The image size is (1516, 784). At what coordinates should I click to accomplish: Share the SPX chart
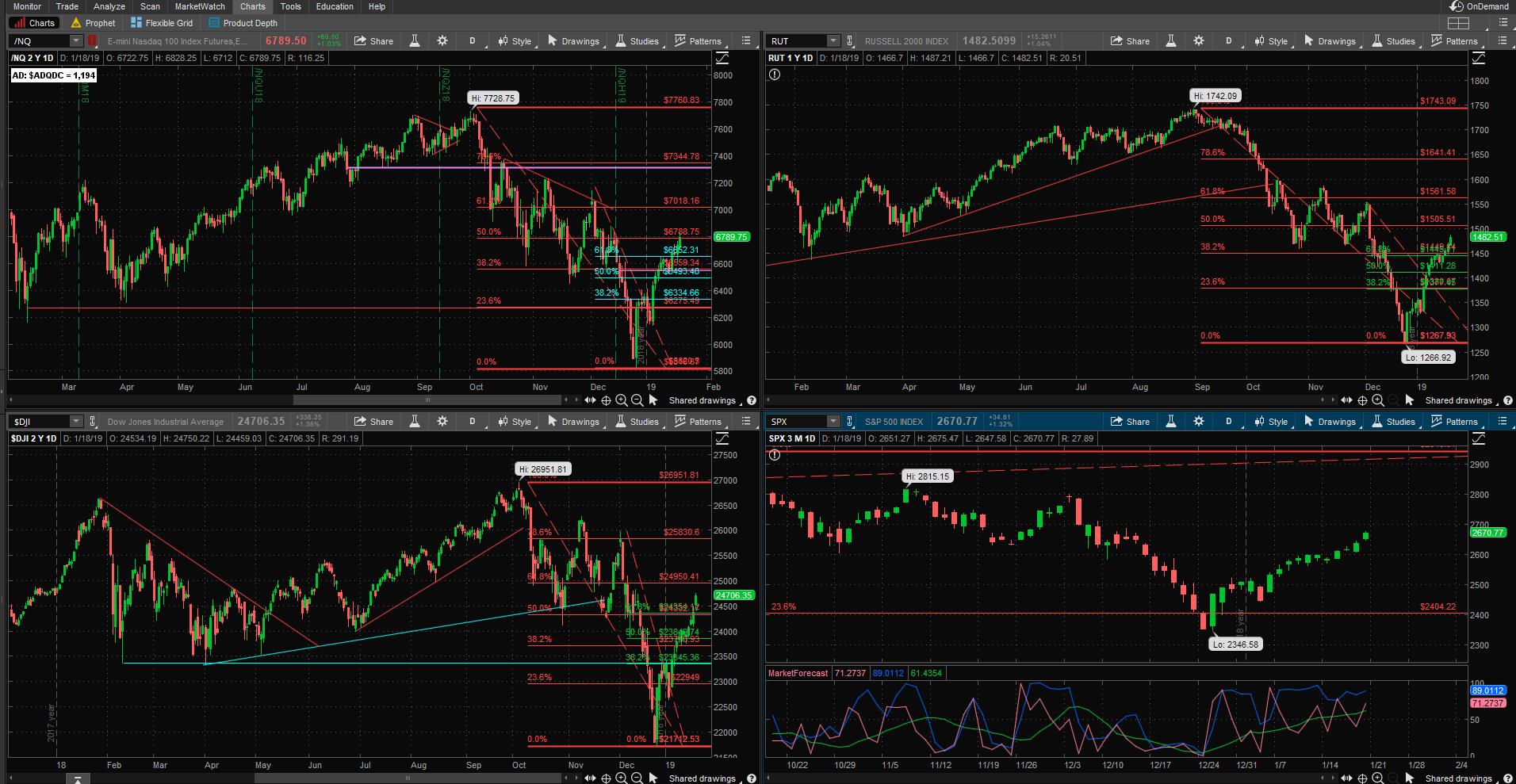tap(1130, 422)
